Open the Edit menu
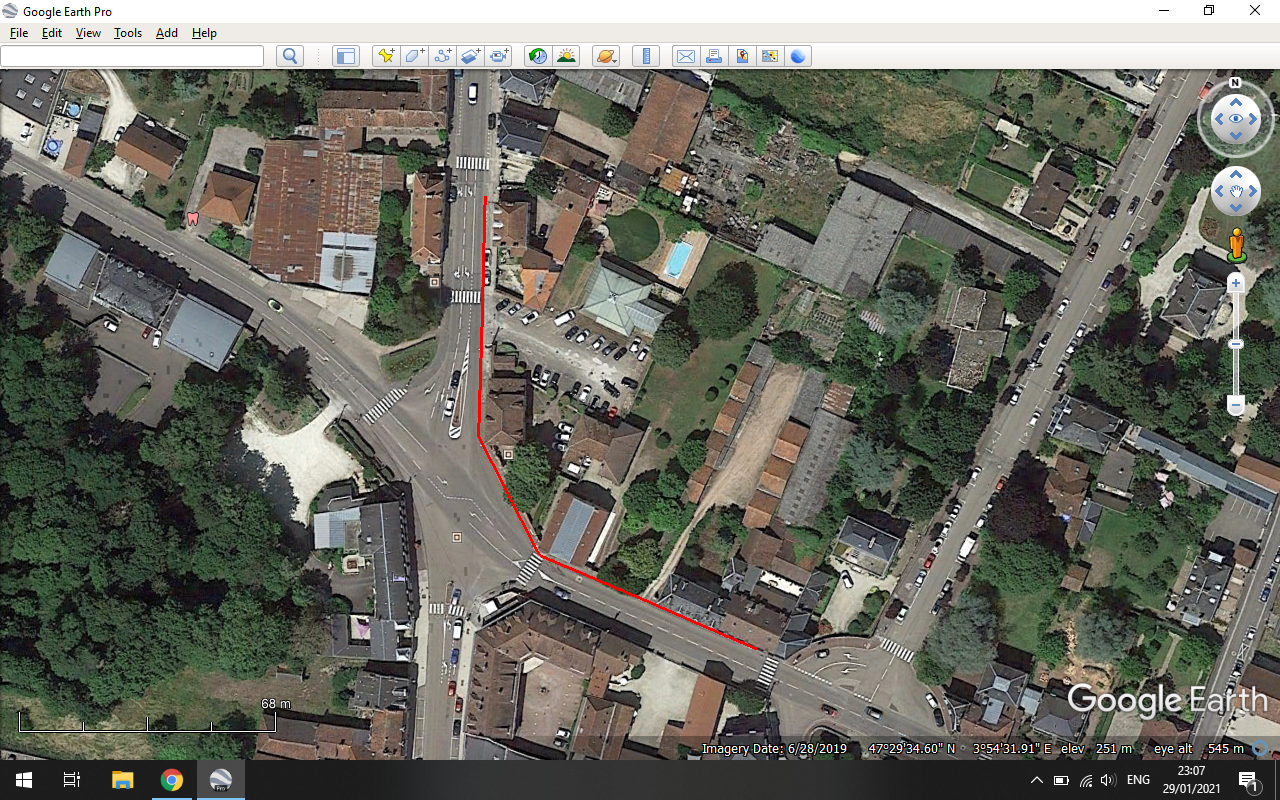Image resolution: width=1280 pixels, height=800 pixels. (52, 33)
